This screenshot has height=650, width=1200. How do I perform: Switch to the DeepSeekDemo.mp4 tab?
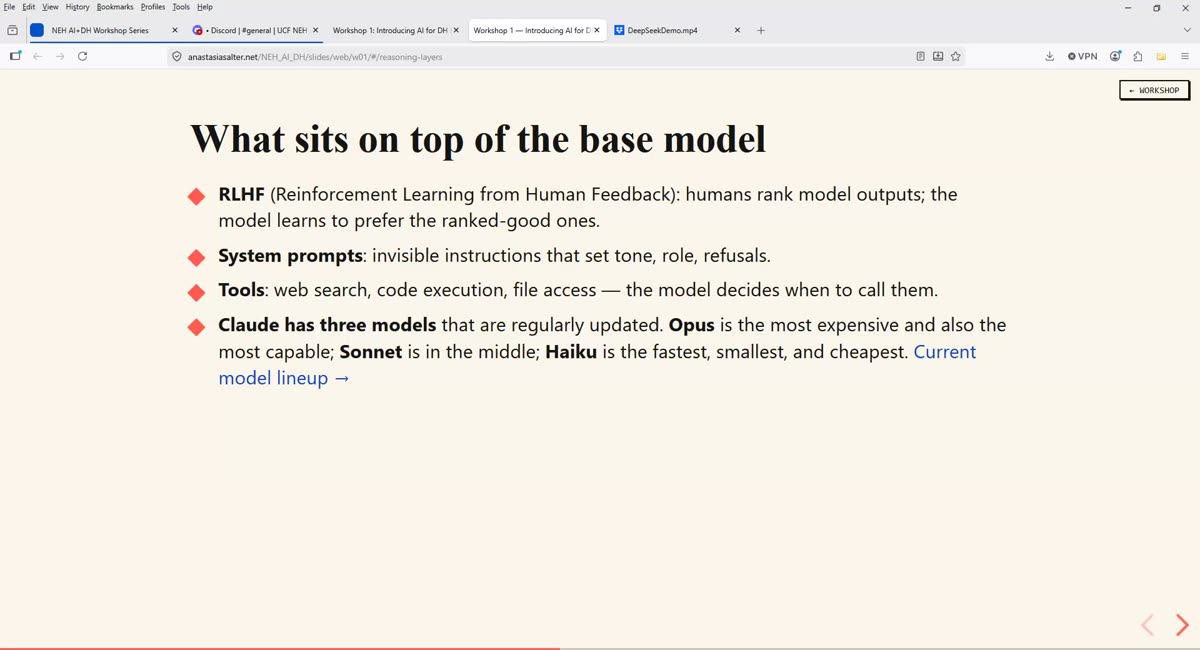677,30
